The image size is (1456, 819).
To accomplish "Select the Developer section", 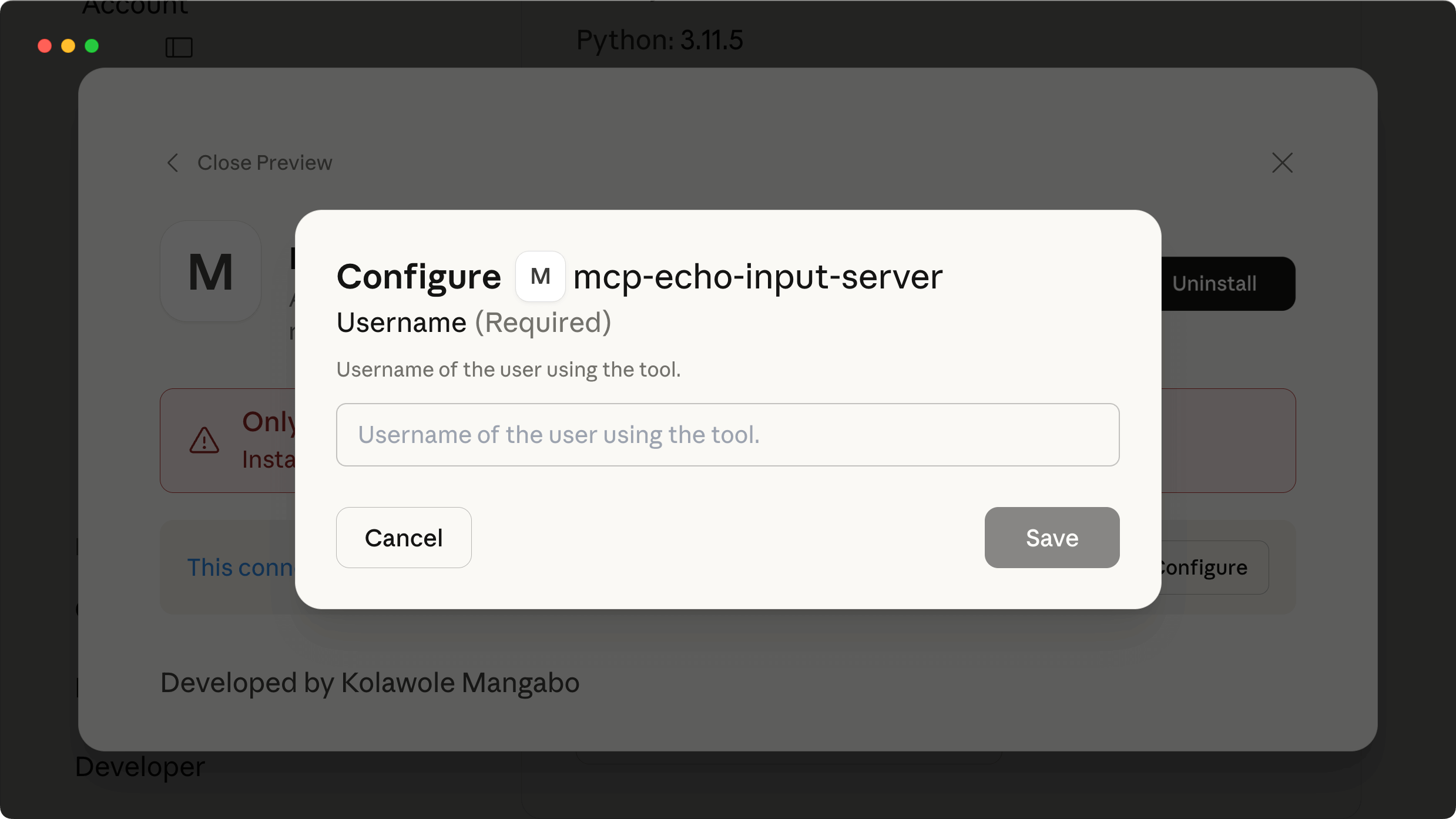I will click(139, 766).
